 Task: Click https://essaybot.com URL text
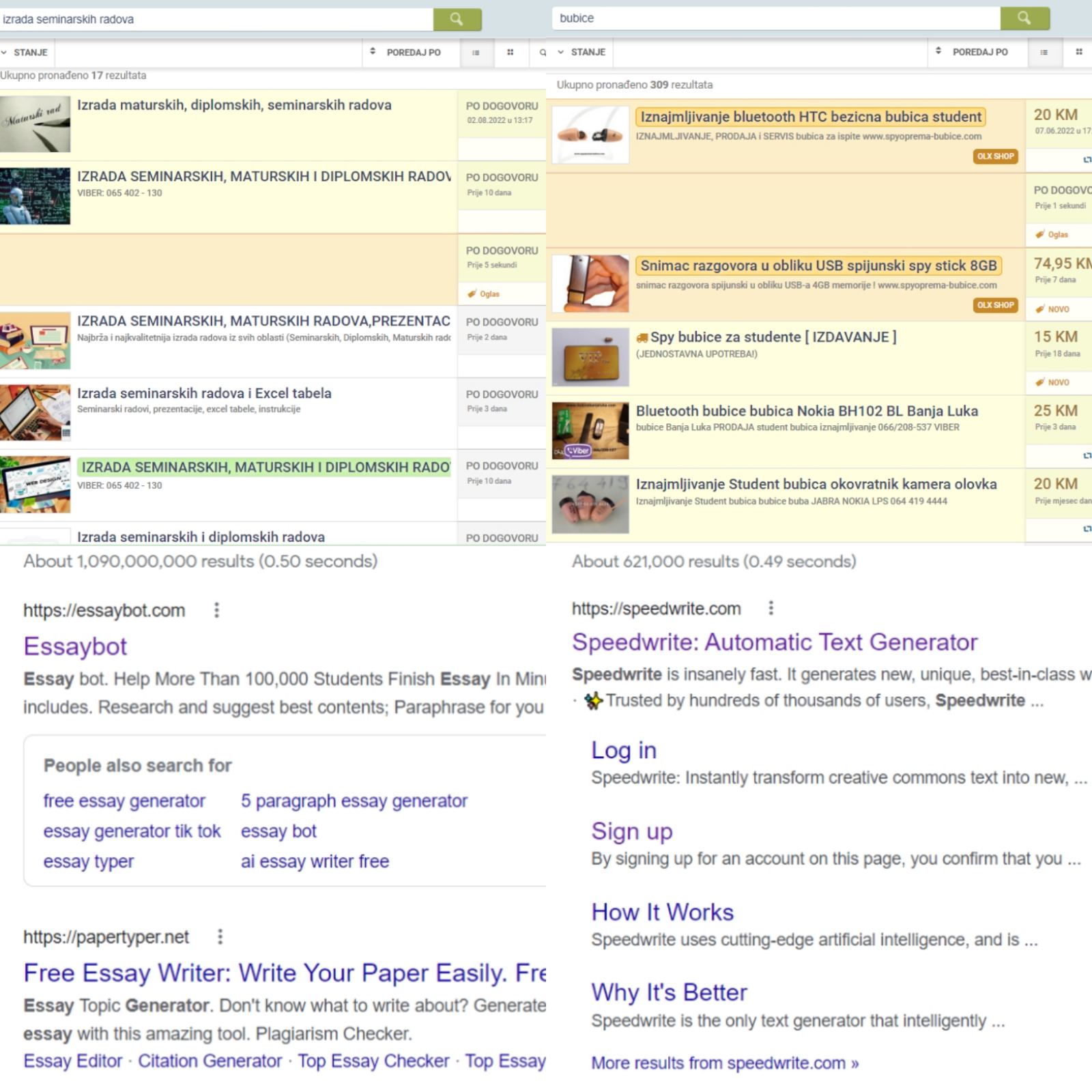pos(104,610)
